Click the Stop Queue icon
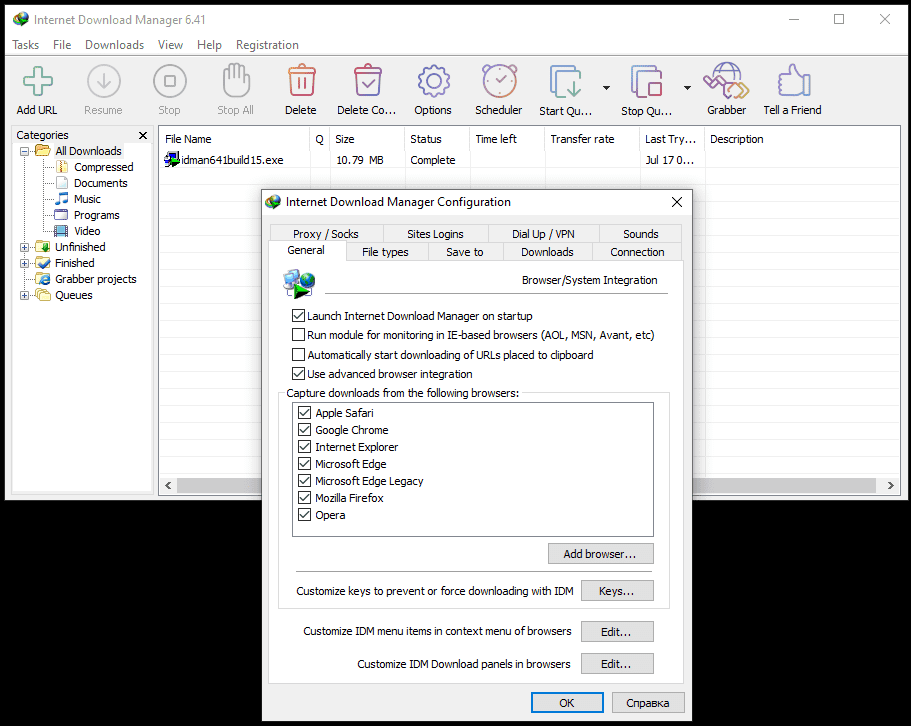 [646, 81]
